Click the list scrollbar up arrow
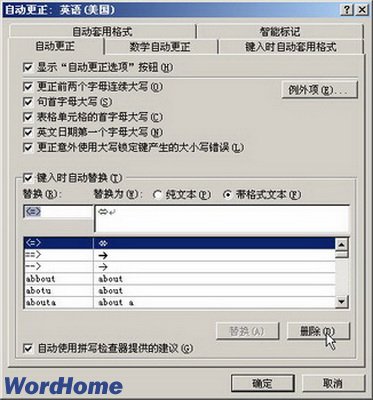The image size is (373, 400). tap(341, 245)
